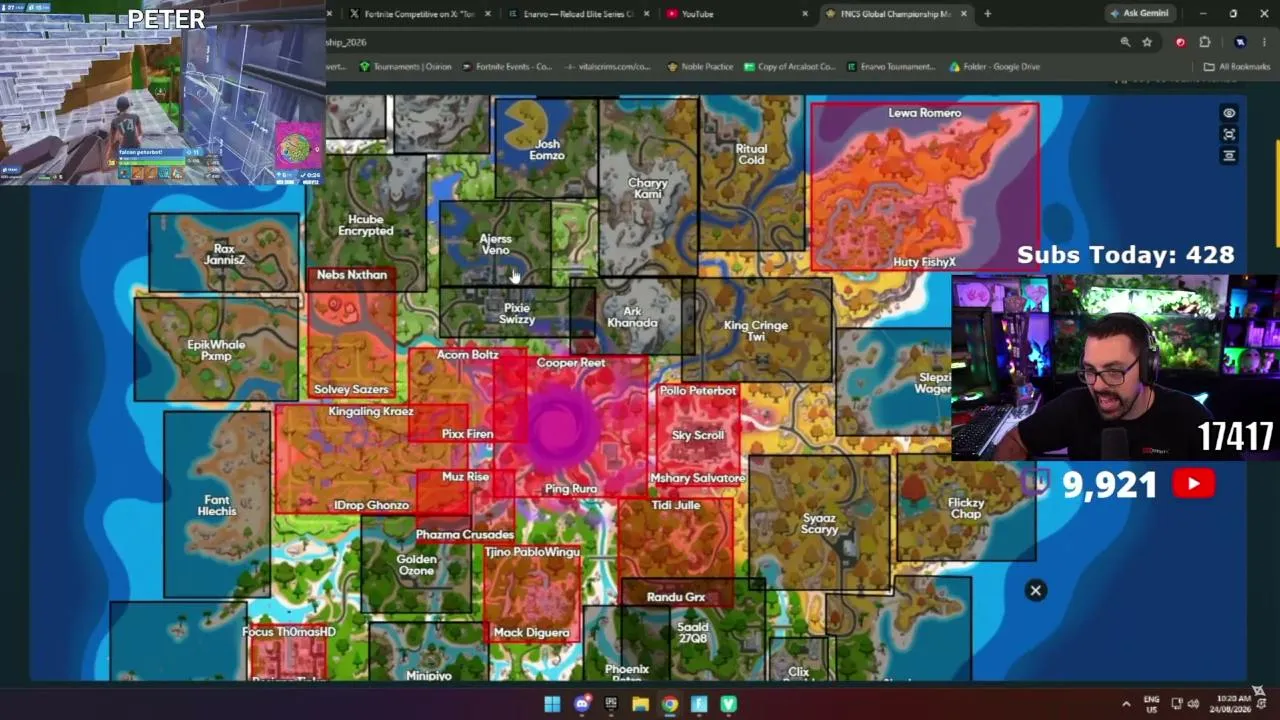Click the map expand-height icon below the frame icon
Image resolution: width=1280 pixels, height=720 pixels.
[1229, 155]
